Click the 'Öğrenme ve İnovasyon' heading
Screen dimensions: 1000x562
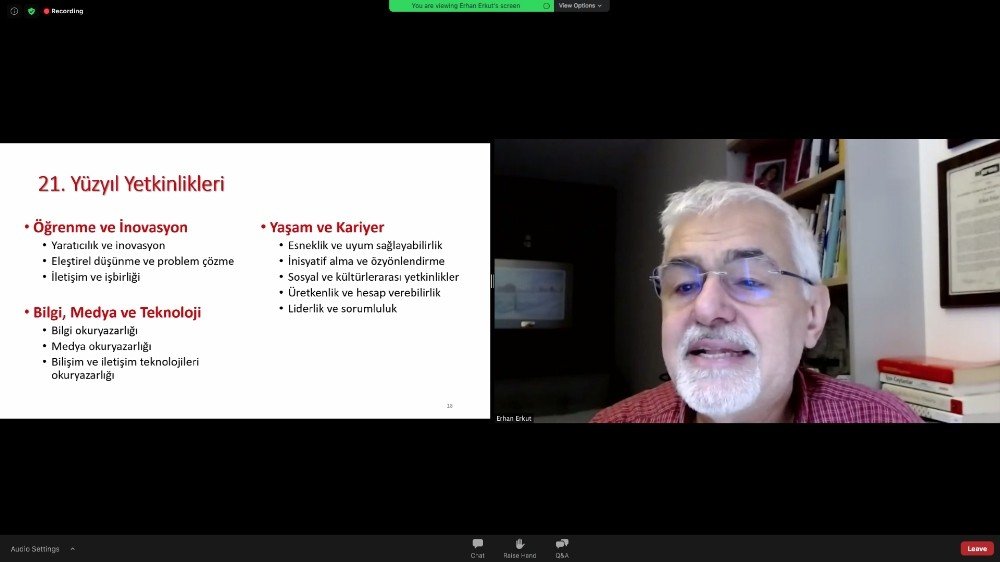[x=110, y=227]
